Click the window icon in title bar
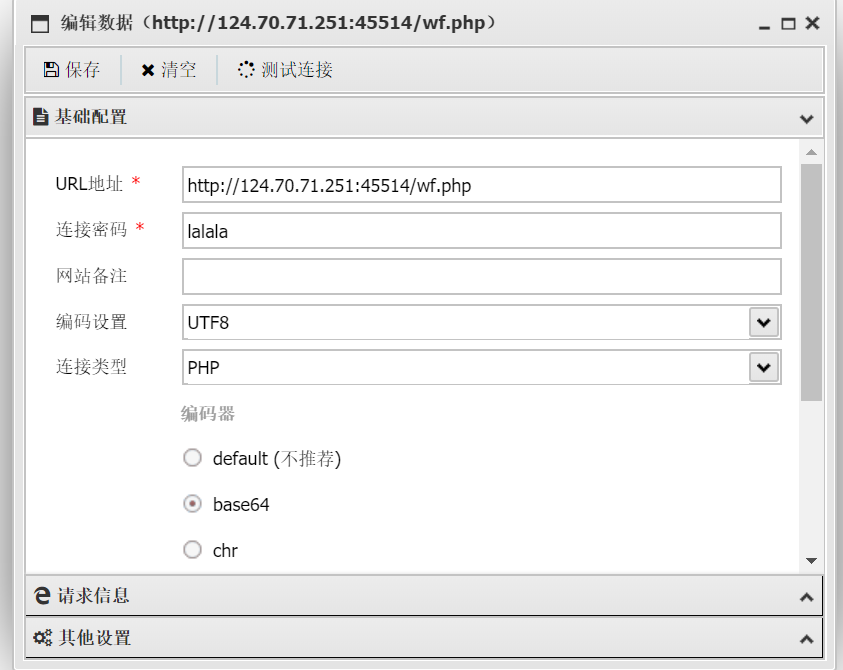The height and width of the screenshot is (670, 843). click(x=40, y=24)
